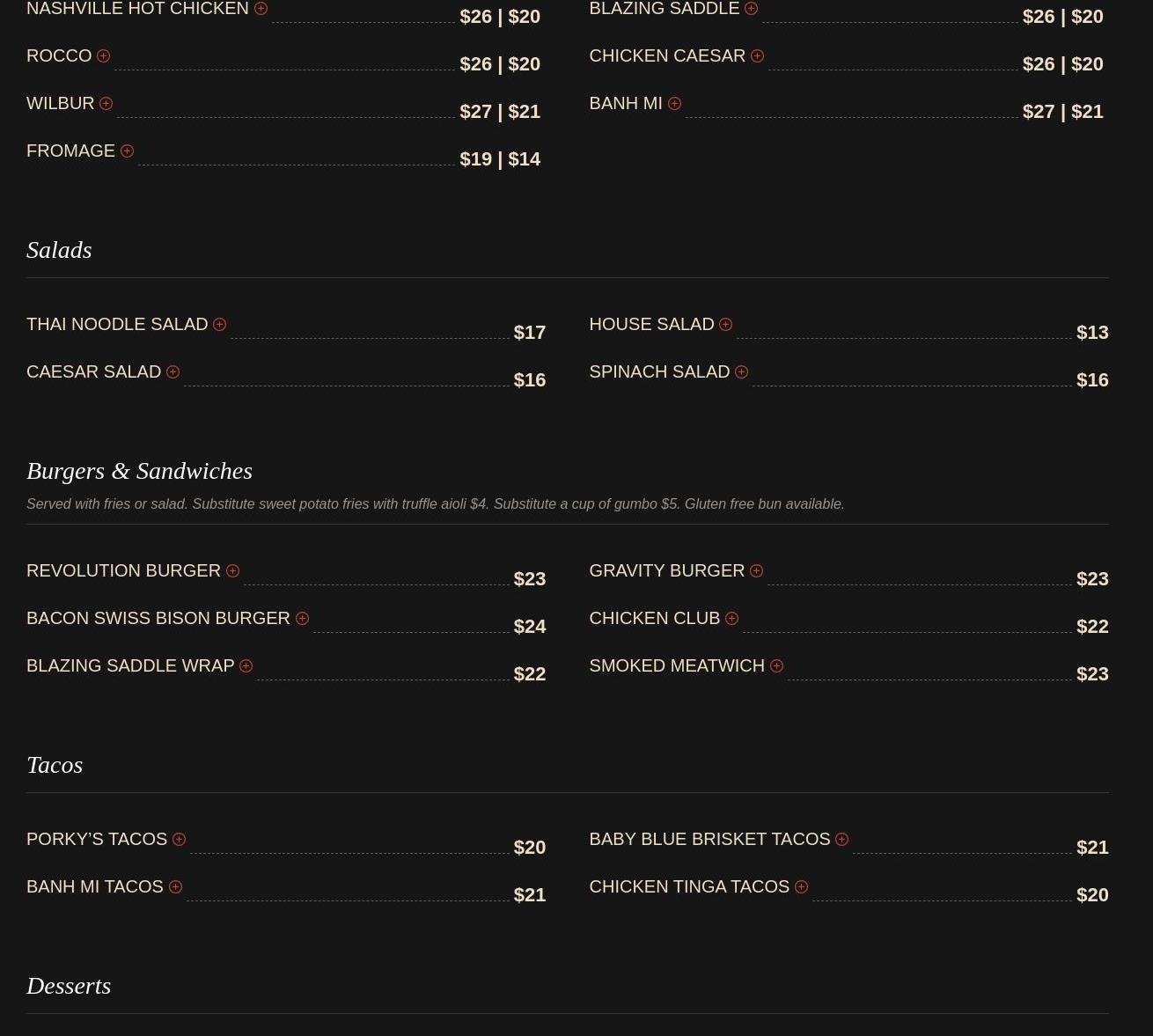Click the plus icon after Fromage

[x=127, y=151]
